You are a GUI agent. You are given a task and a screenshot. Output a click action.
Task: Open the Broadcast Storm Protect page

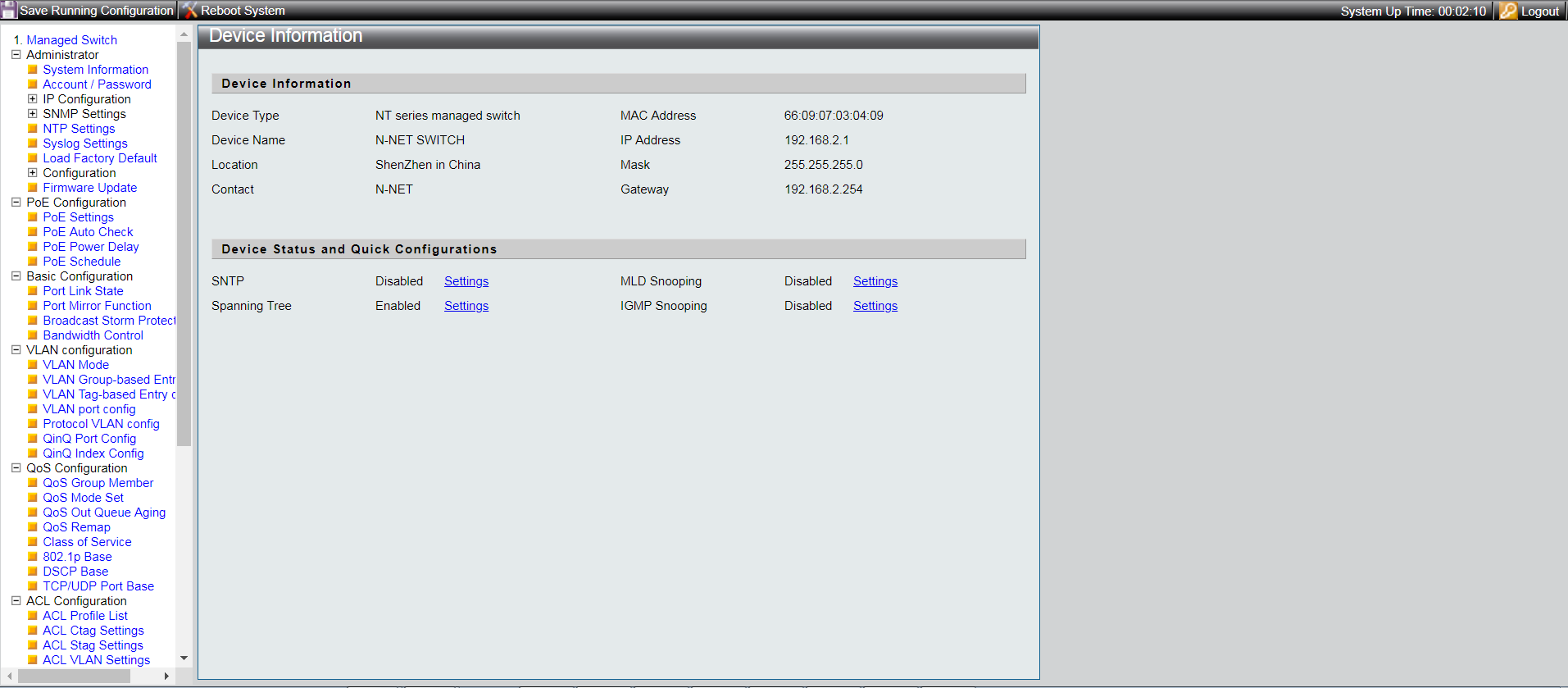109,321
